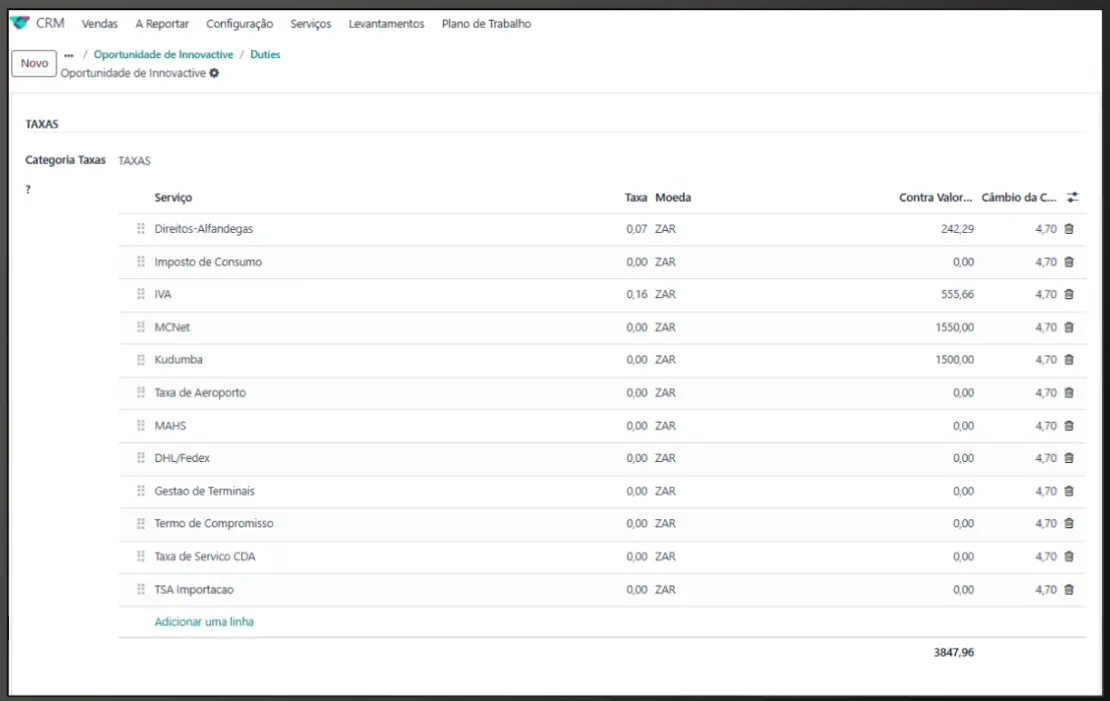The height and width of the screenshot is (701, 1110).
Task: Open the Vendas menu
Action: tap(100, 24)
